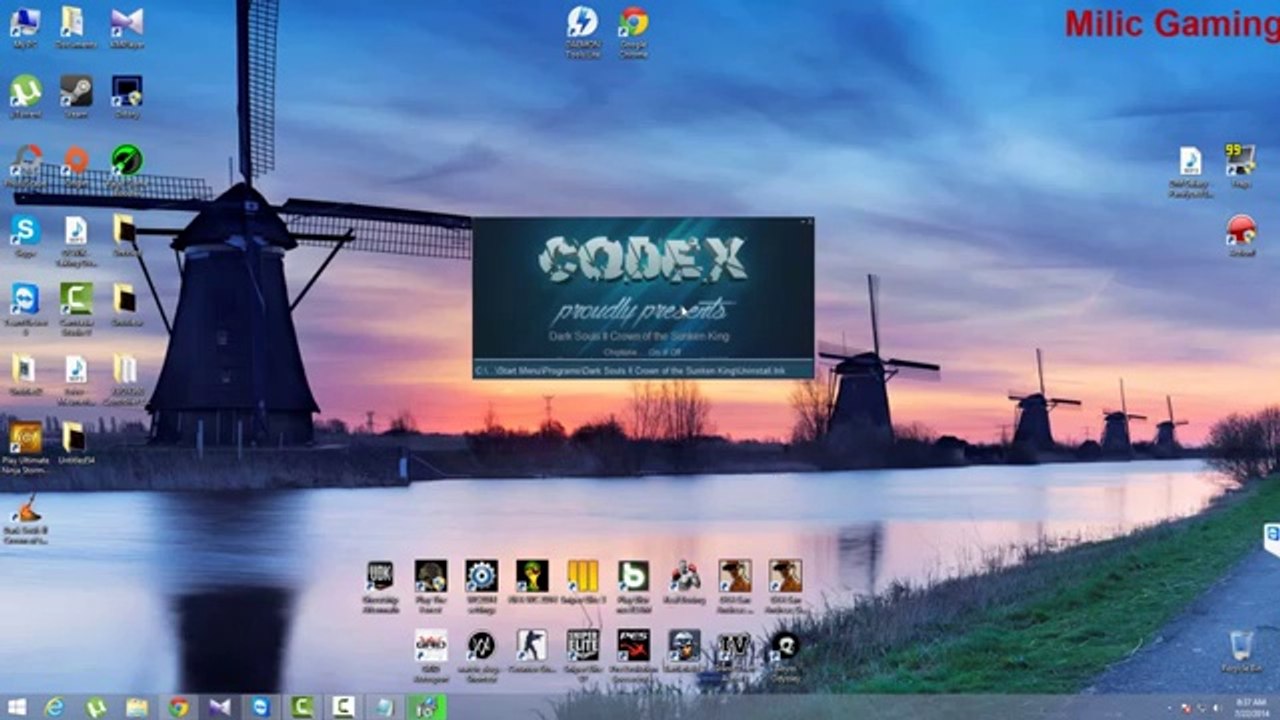This screenshot has width=1280, height=720.
Task: Open the Untitled54 folder on desktop
Action: tap(74, 444)
